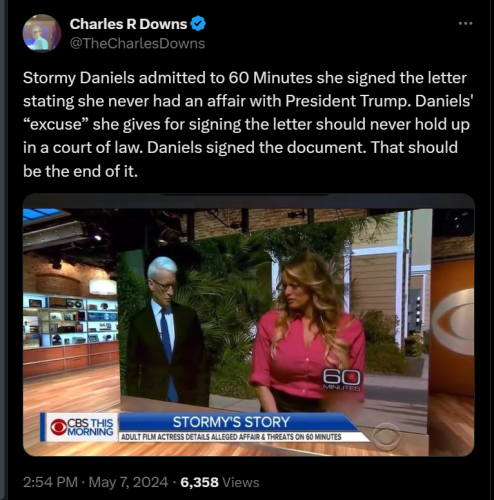Click the CBS This Morning logo in video
Screen dimensions: 494x500
[x=82, y=427]
